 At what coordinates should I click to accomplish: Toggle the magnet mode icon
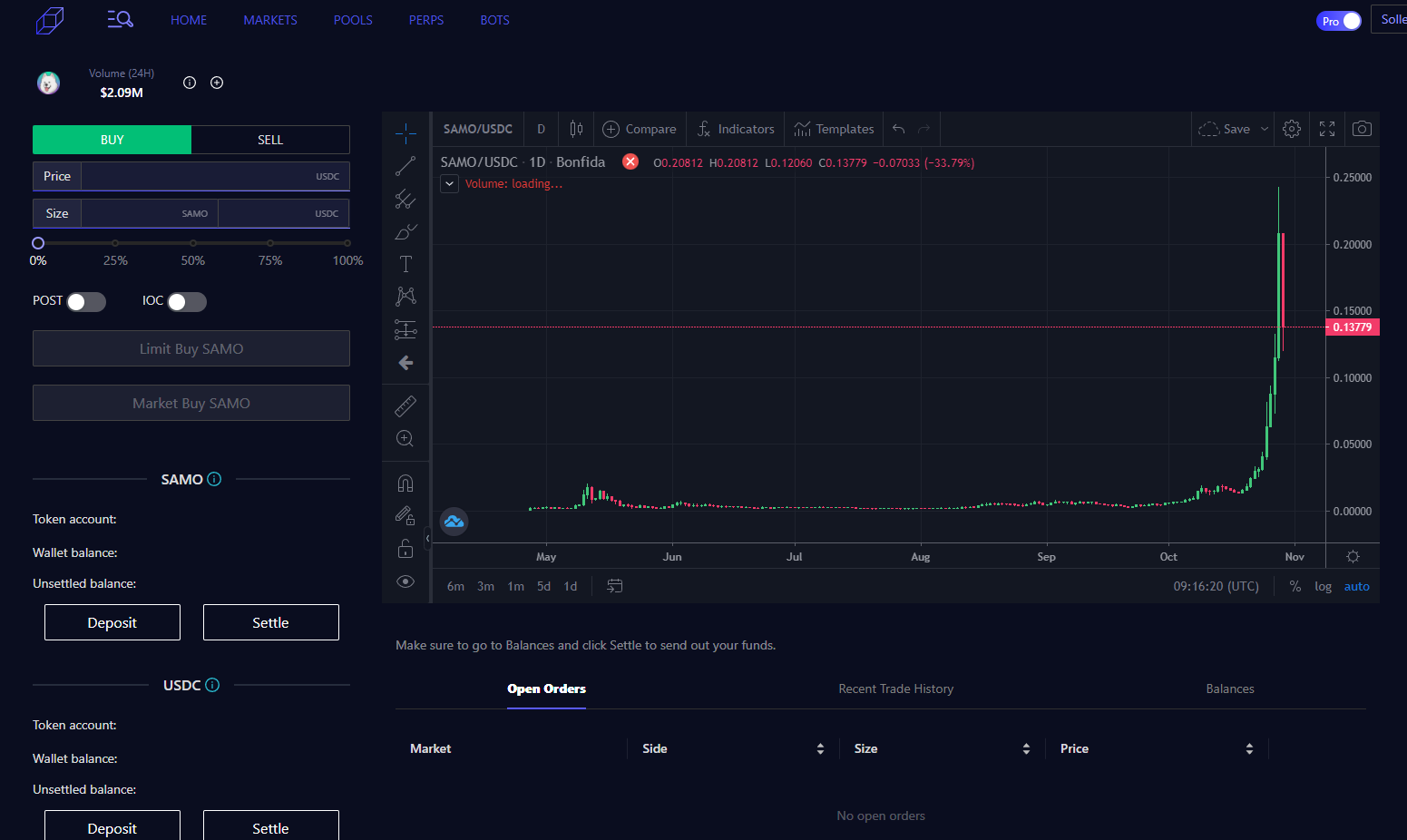point(405,483)
